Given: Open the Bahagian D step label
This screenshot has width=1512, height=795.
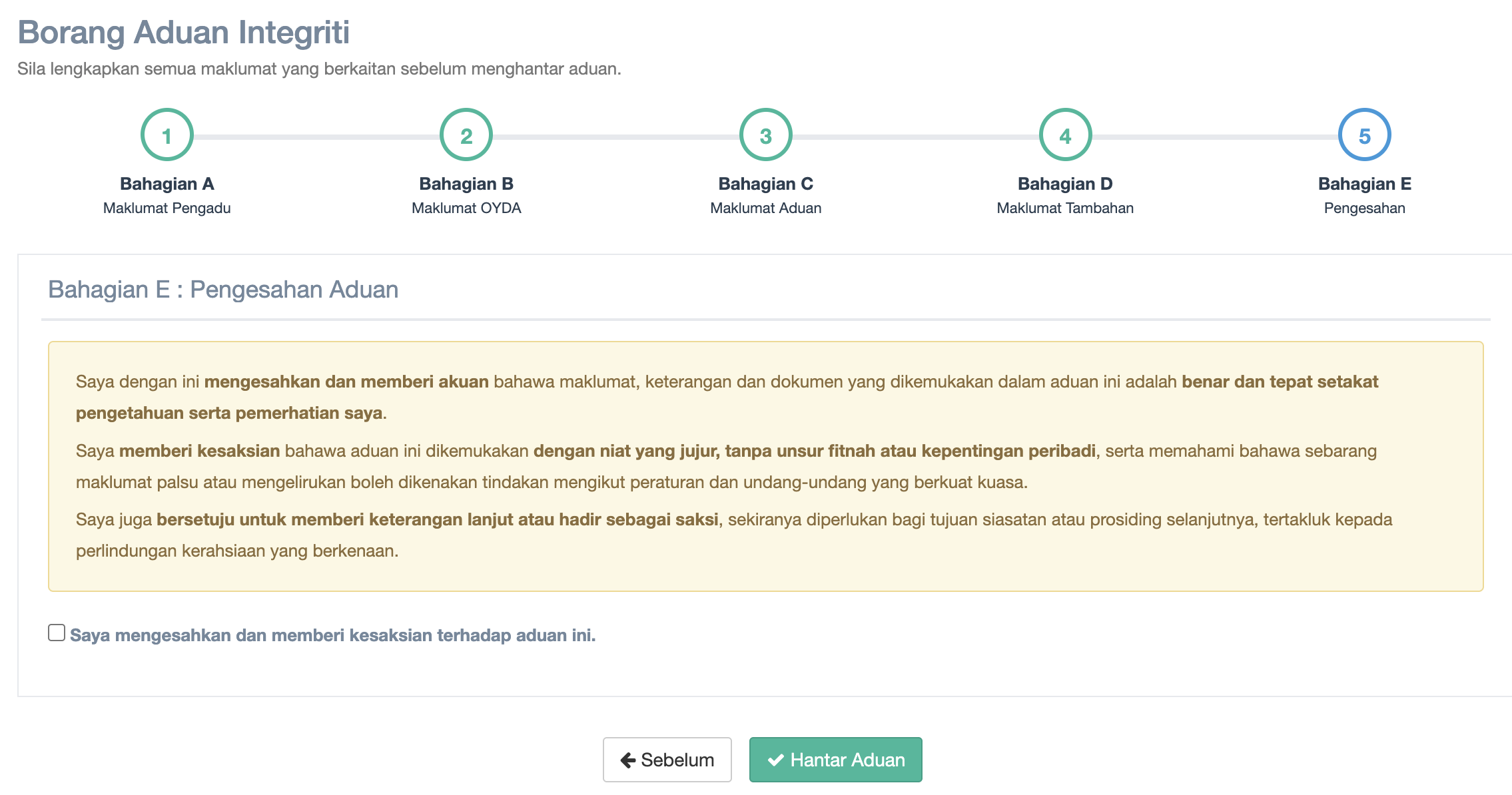Looking at the screenshot, I should (x=1065, y=184).
